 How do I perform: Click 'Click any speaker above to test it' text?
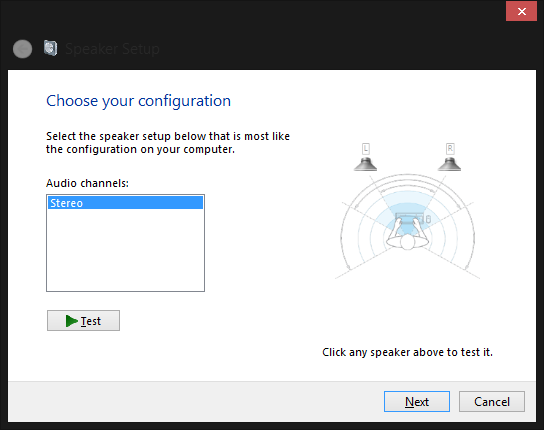407,352
